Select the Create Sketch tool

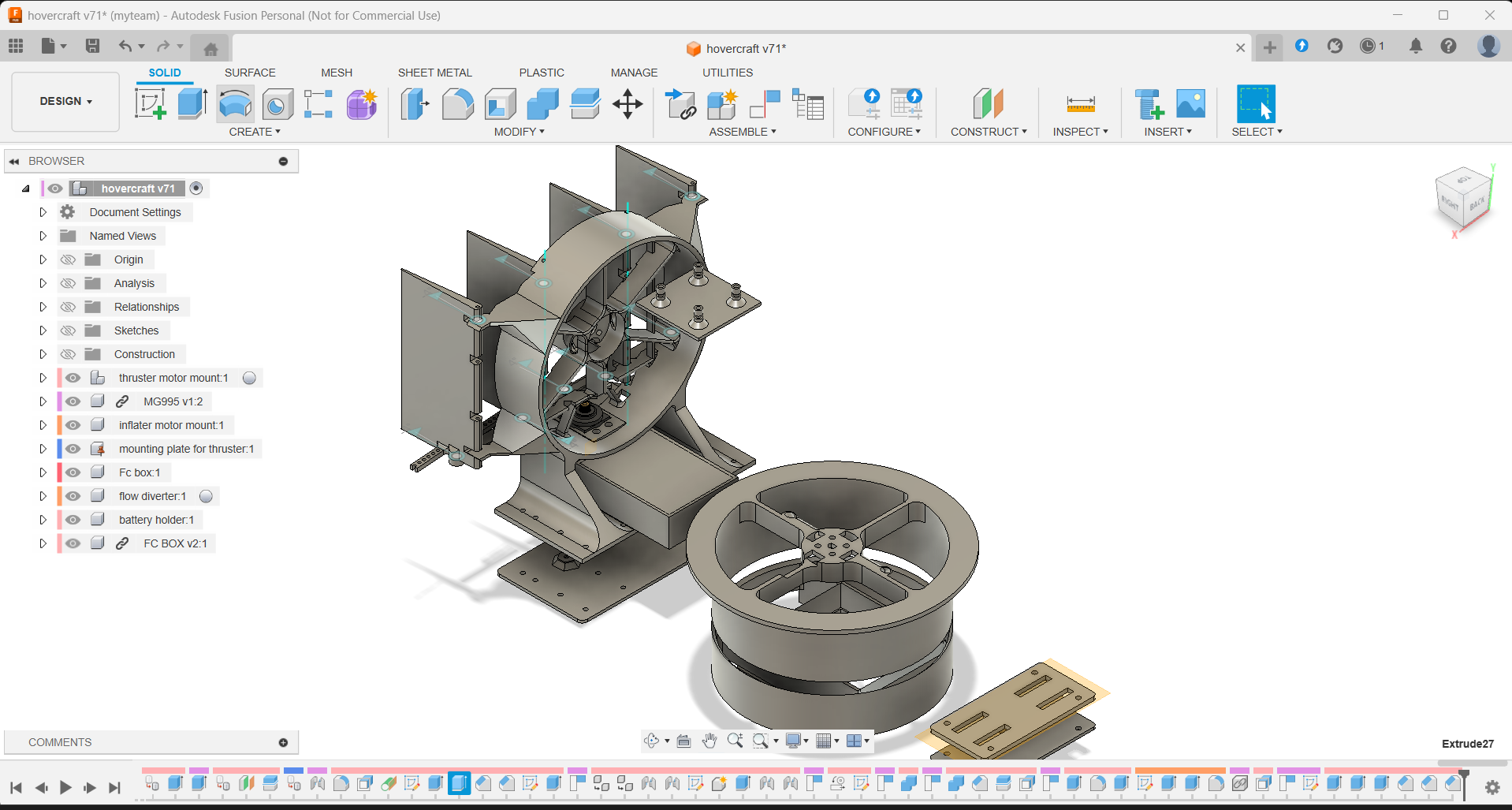click(150, 103)
